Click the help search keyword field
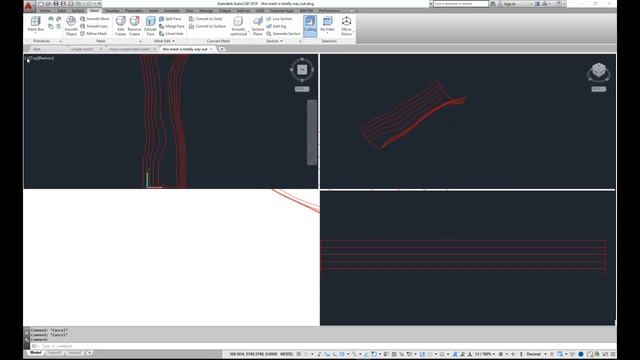640x360 pixels. pos(461,4)
